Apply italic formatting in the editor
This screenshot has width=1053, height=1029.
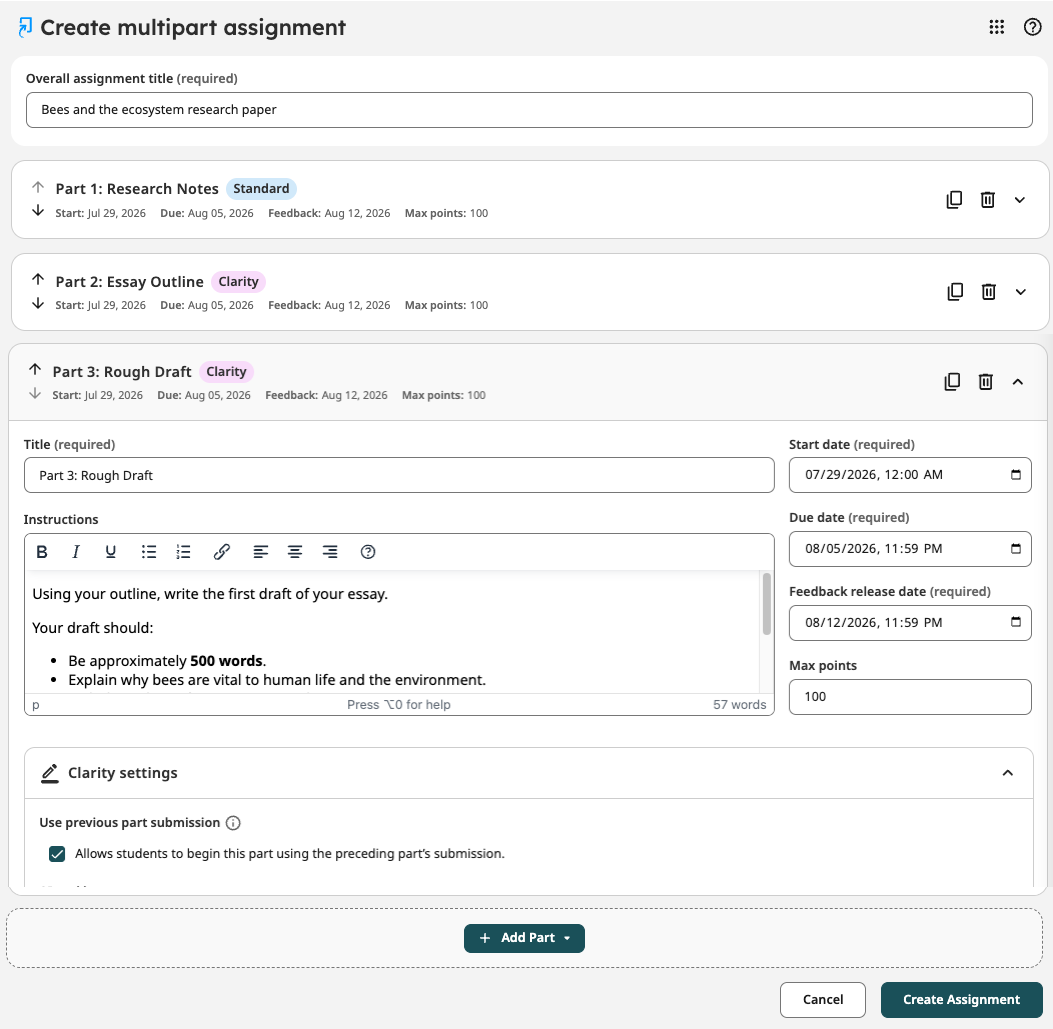(x=76, y=552)
